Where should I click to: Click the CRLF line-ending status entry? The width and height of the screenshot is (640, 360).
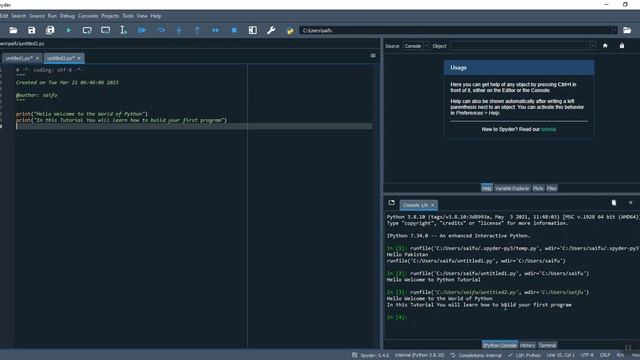tap(605, 356)
